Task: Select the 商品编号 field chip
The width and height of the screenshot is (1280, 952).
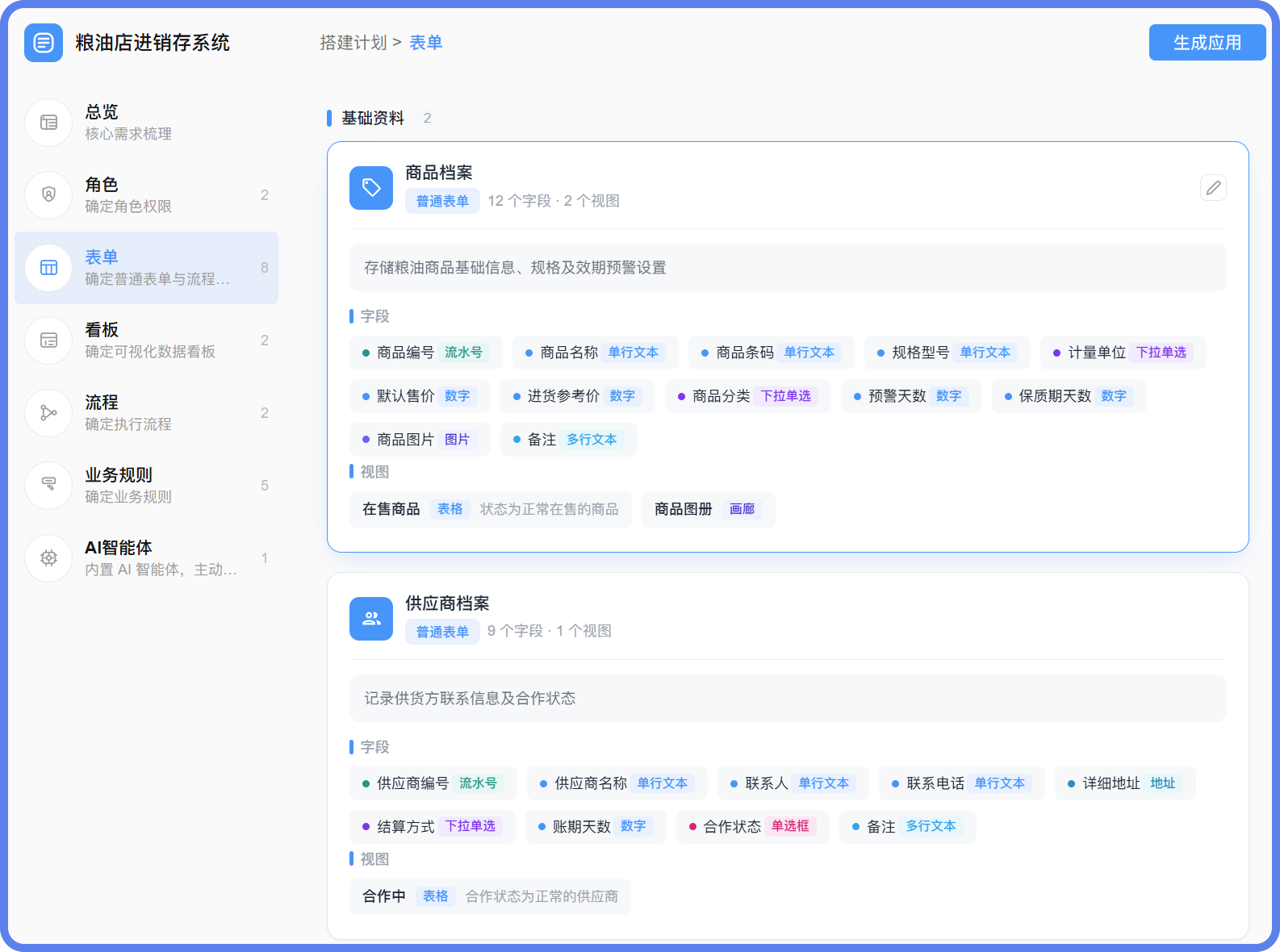Action: 426,353
